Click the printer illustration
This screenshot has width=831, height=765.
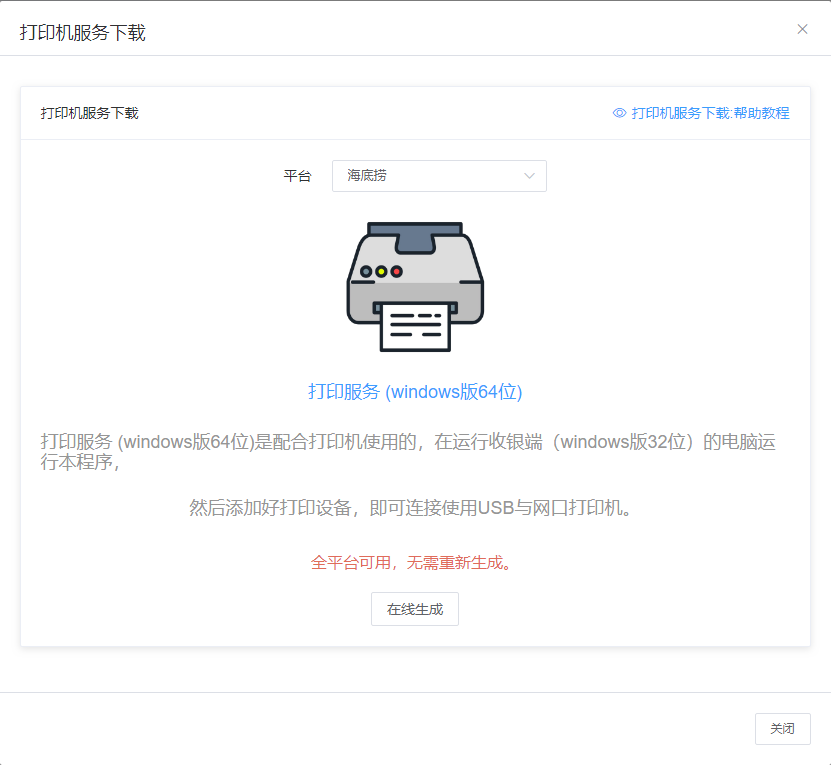tap(415, 286)
